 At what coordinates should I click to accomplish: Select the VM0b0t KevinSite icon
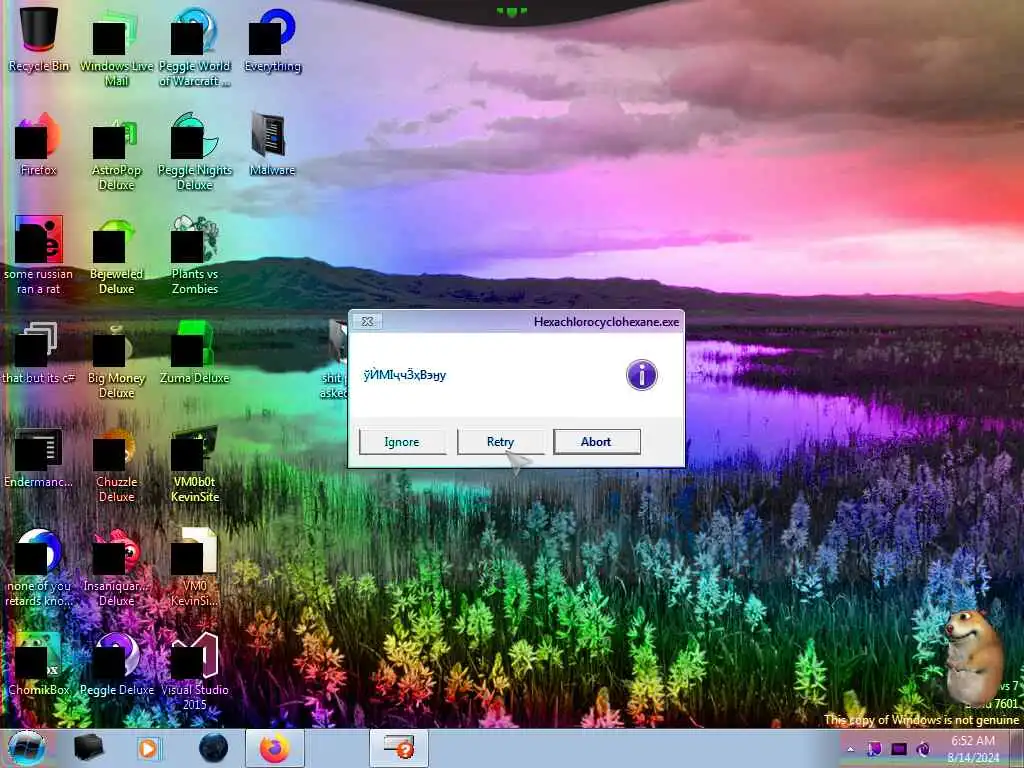[x=195, y=464]
